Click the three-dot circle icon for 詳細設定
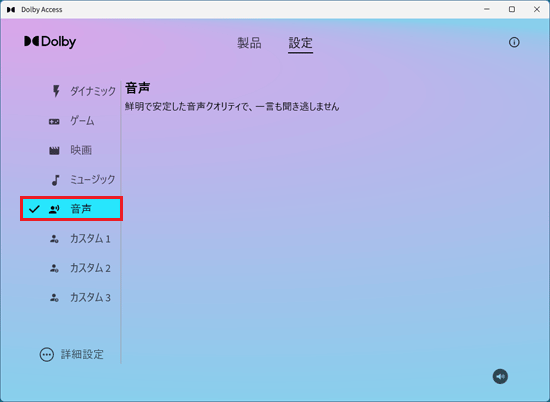Image resolution: width=550 pixels, height=402 pixels. click(x=47, y=355)
